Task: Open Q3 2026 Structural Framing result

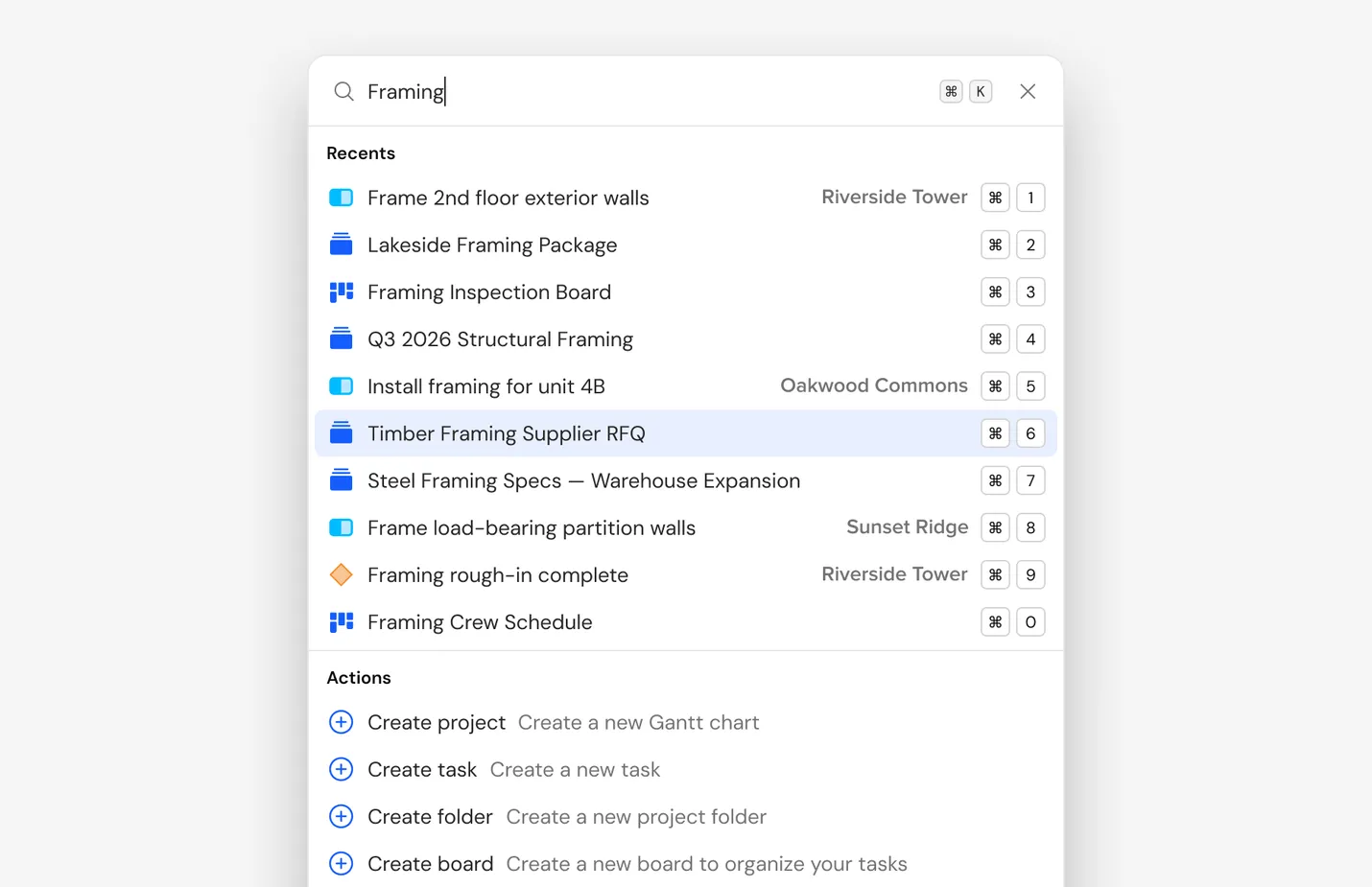Action: 686,338
